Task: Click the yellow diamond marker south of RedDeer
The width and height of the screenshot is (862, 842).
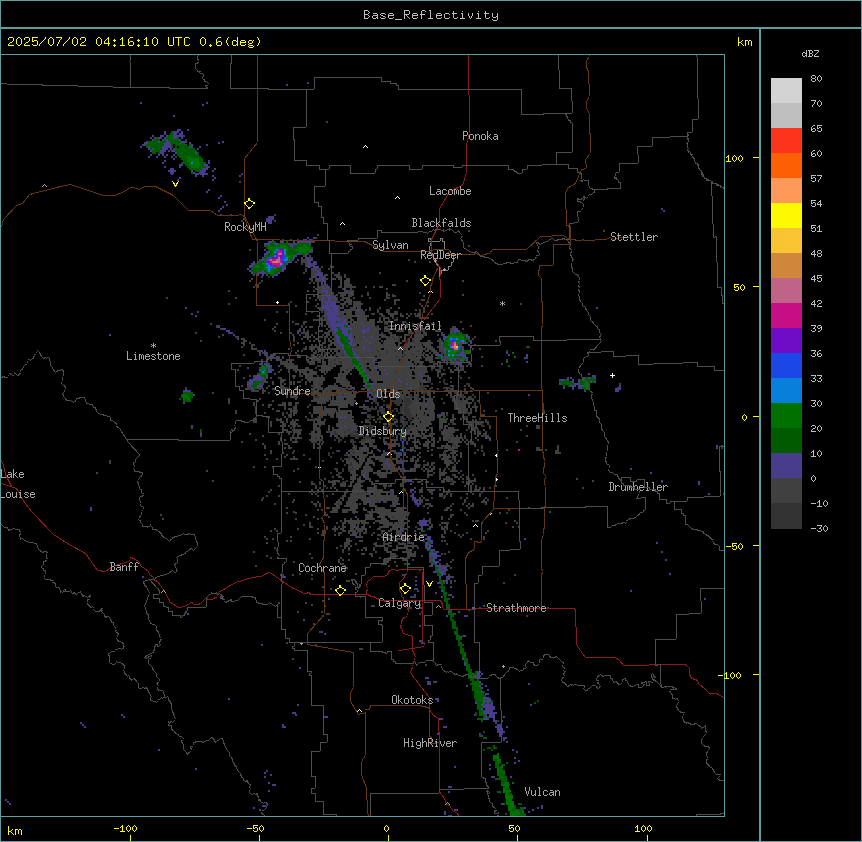Action: tap(426, 281)
